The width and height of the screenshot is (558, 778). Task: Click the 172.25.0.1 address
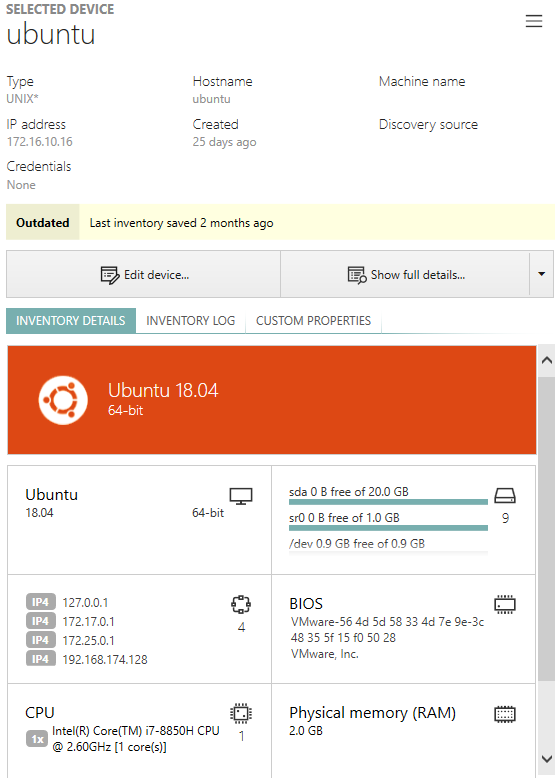88,641
